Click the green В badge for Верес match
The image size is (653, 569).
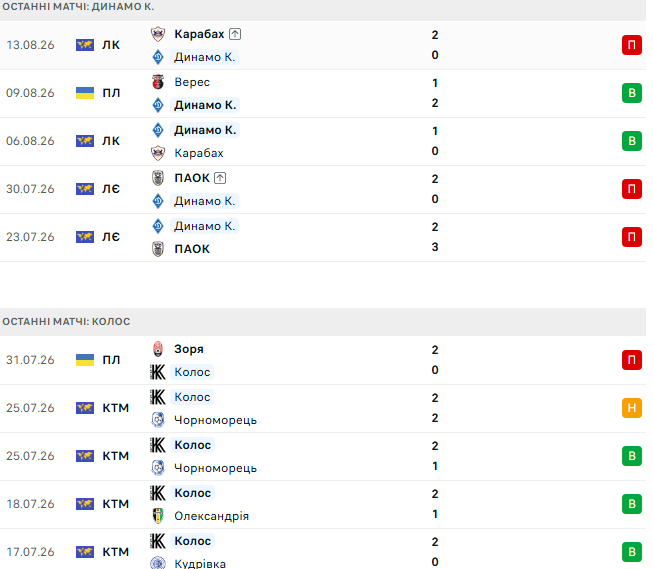(x=632, y=93)
